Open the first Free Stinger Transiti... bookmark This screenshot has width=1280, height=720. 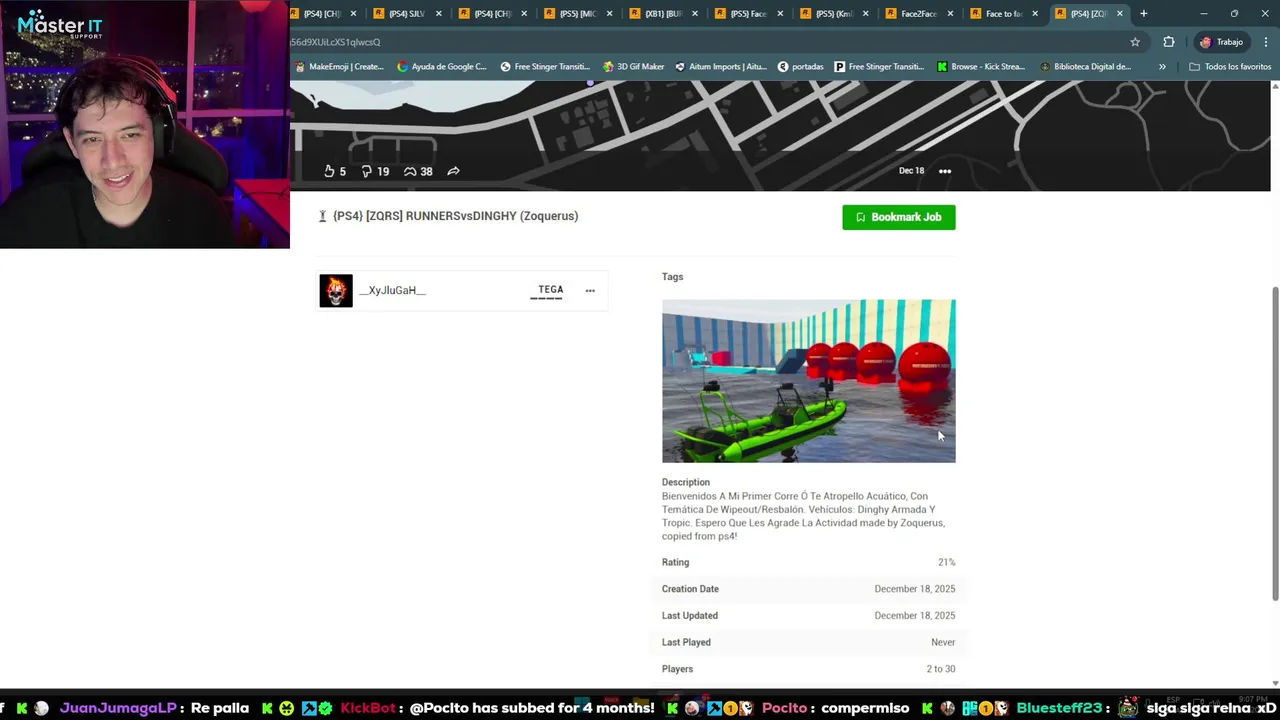tap(545, 67)
